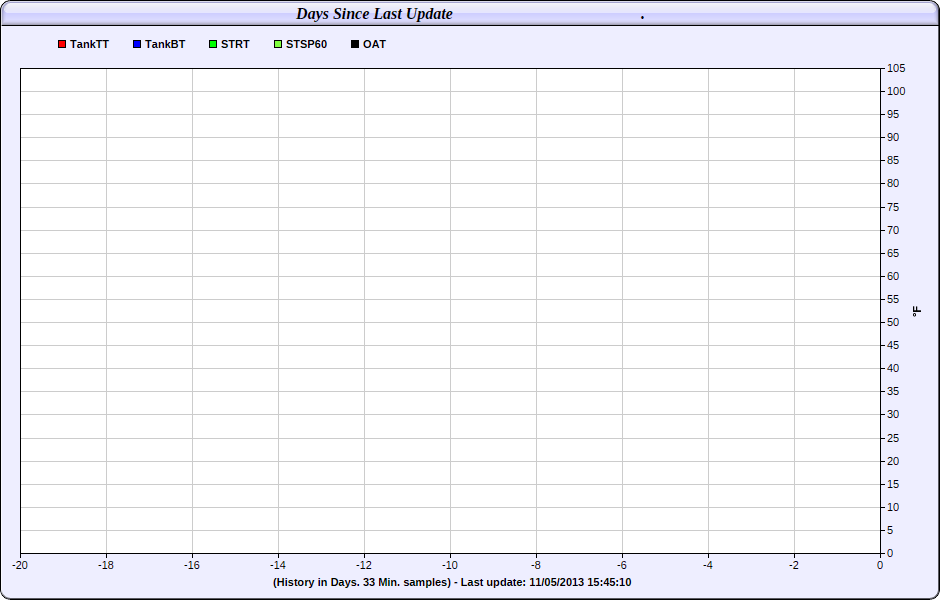Click the -8 x-axis tick label

[x=536, y=565]
